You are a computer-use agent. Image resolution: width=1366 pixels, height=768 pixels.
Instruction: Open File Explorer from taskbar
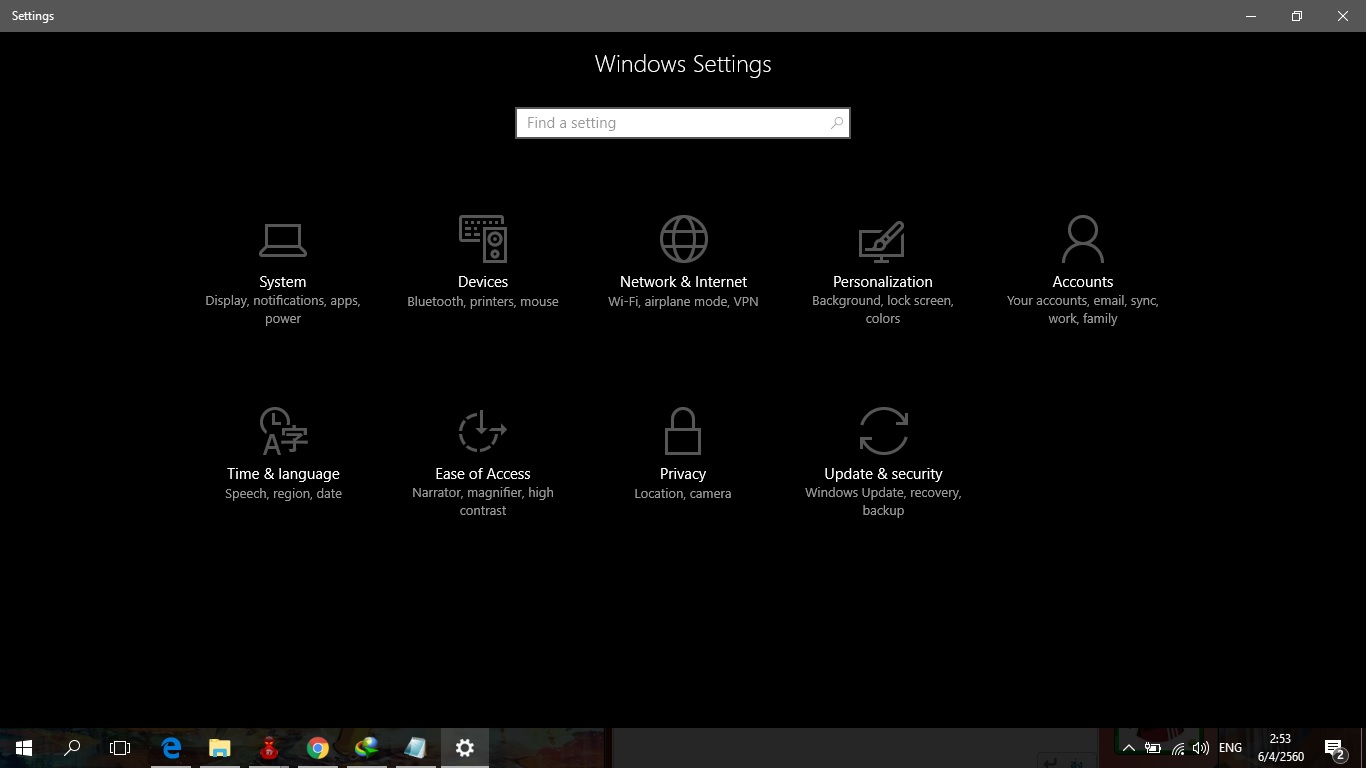click(x=220, y=748)
